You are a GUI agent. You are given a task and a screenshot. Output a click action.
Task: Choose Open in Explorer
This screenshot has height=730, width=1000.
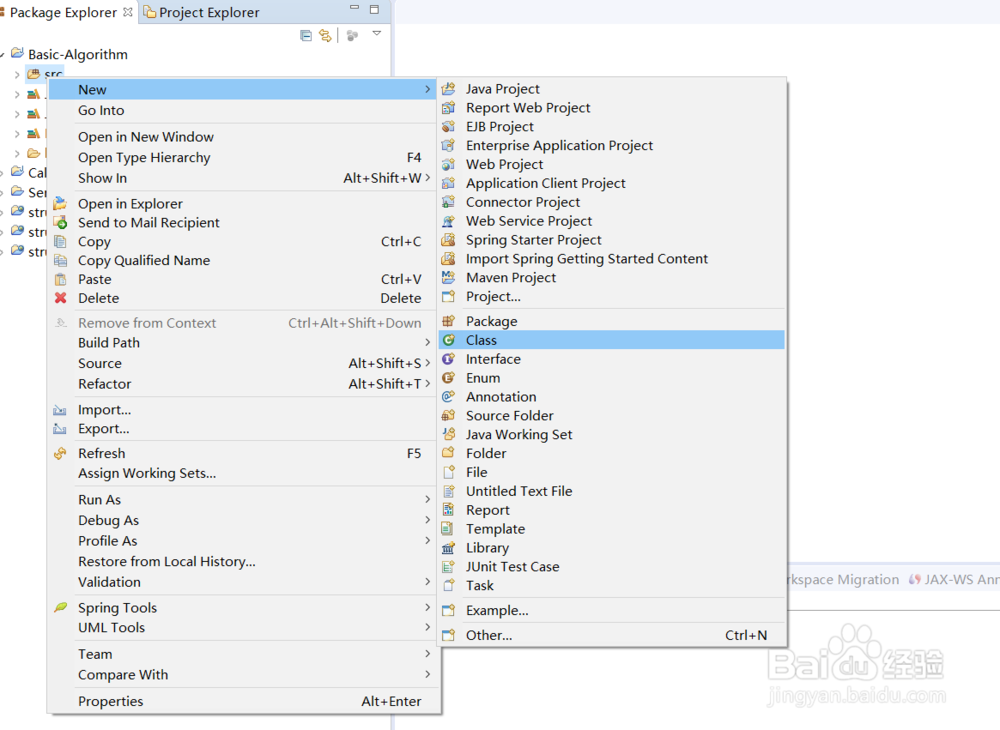pos(242,203)
